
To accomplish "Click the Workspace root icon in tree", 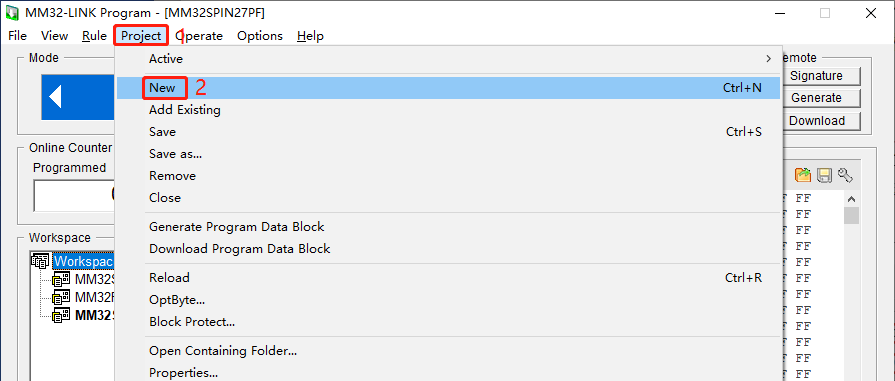I will 41,261.
